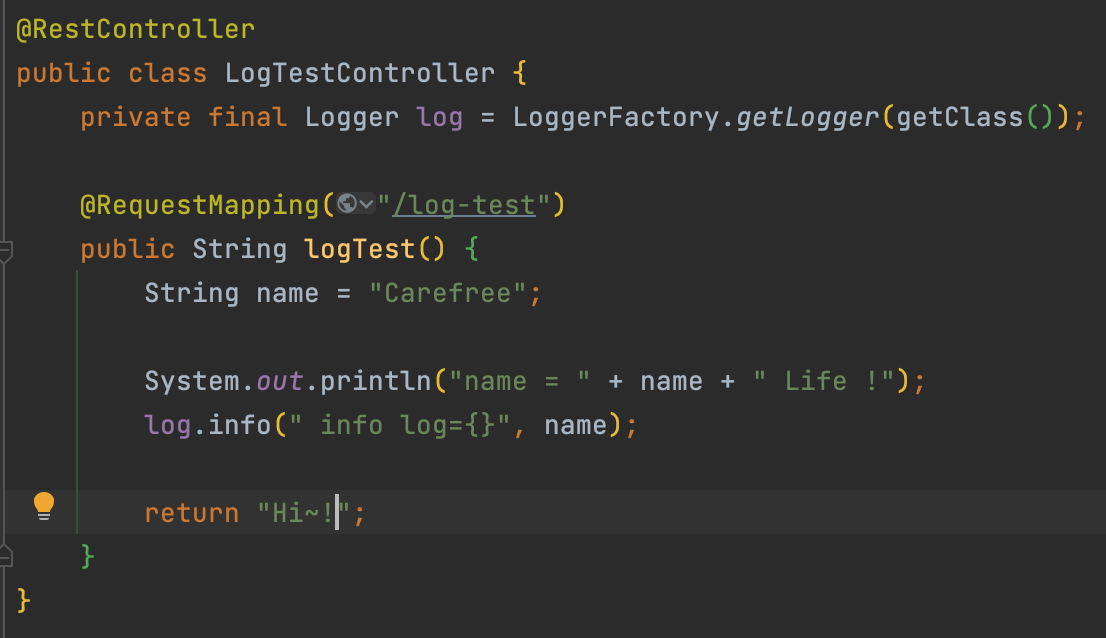Click the getLogger method call
Viewport: 1106px width, 638px height.
click(x=808, y=117)
